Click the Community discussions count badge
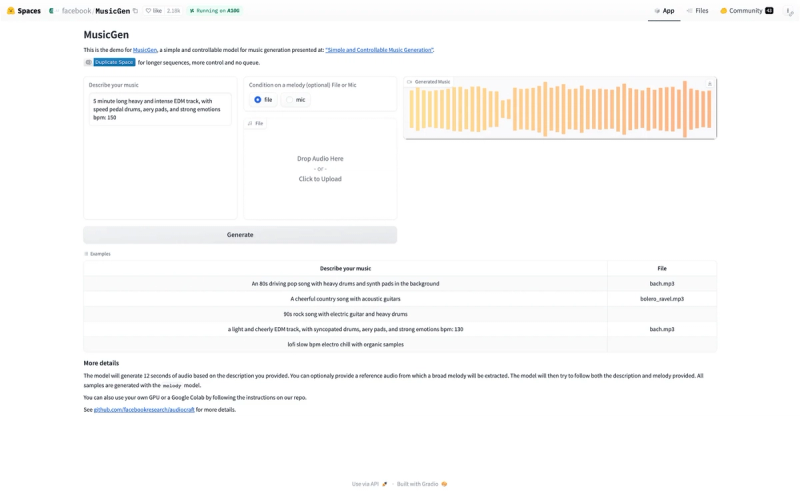Image resolution: width=800 pixels, height=495 pixels. point(769,11)
